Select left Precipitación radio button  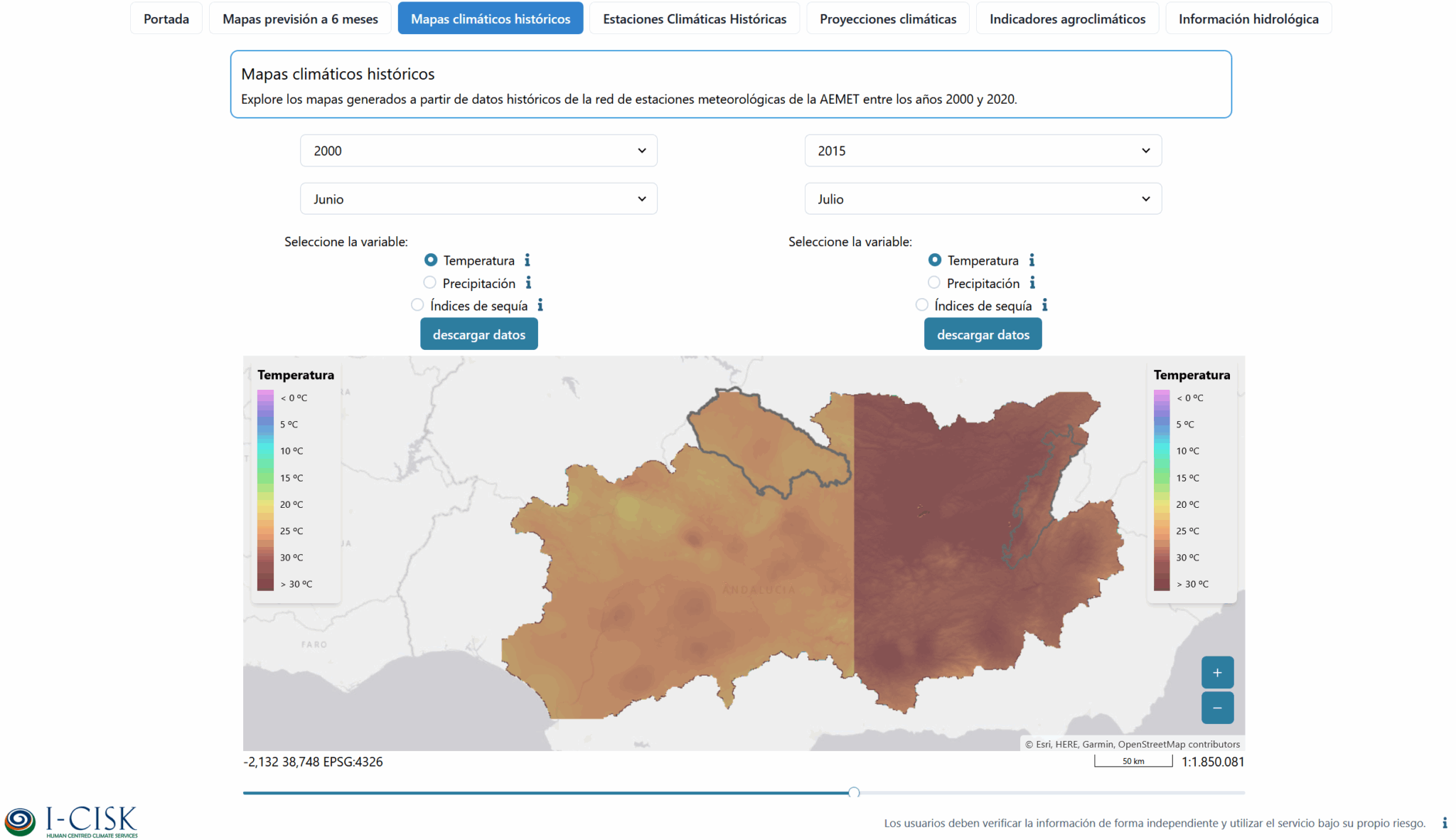pos(430,283)
